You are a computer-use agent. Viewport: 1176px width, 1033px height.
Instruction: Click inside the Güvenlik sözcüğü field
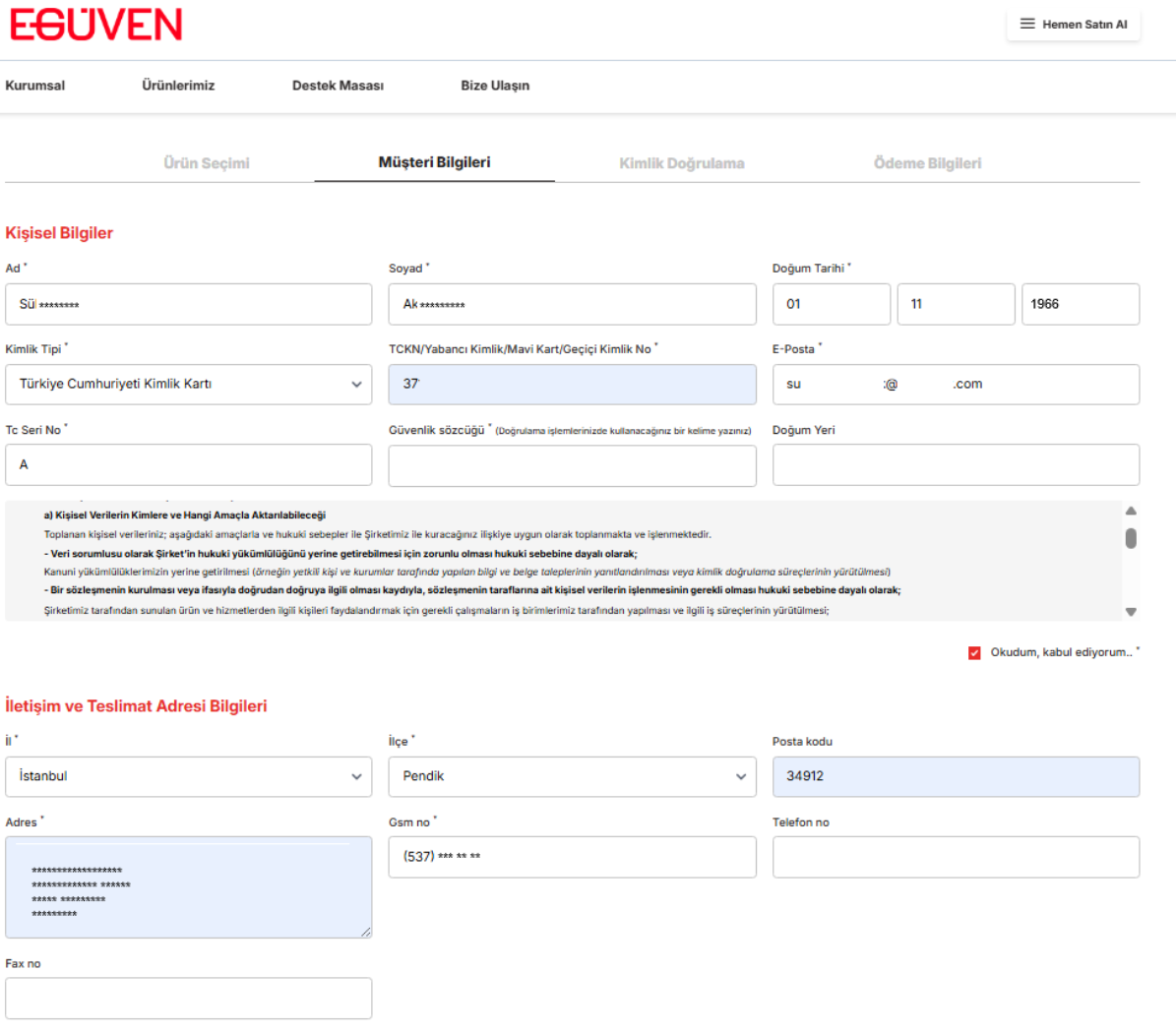click(x=572, y=464)
